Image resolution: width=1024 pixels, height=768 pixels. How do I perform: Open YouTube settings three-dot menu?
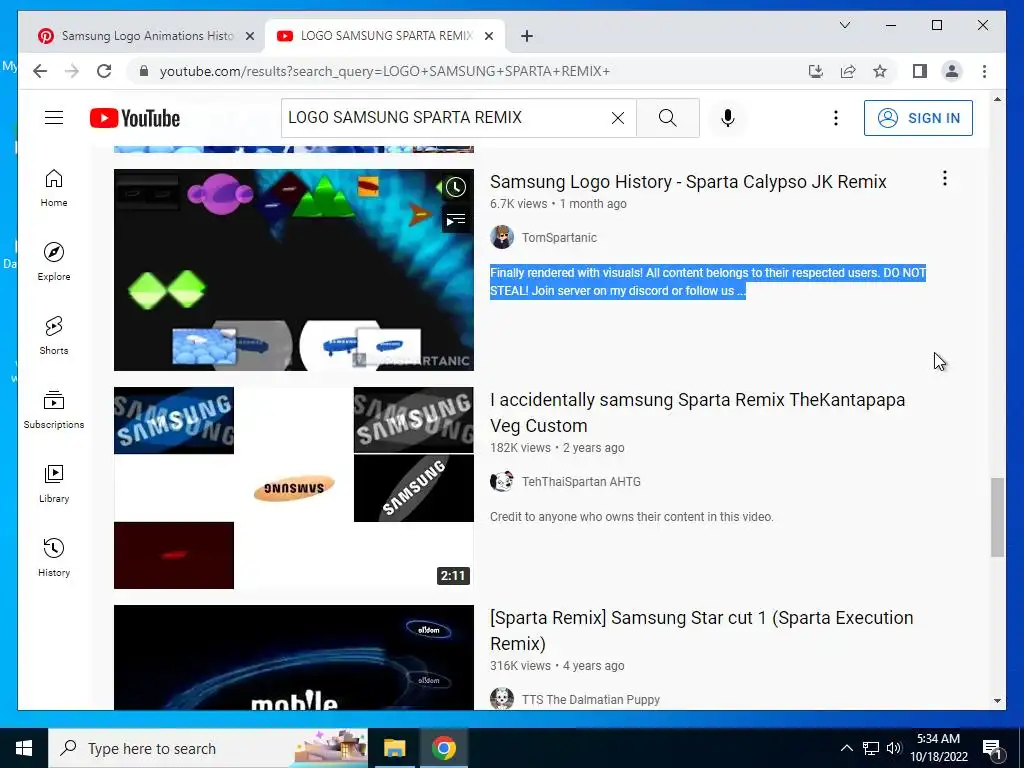[x=835, y=118]
